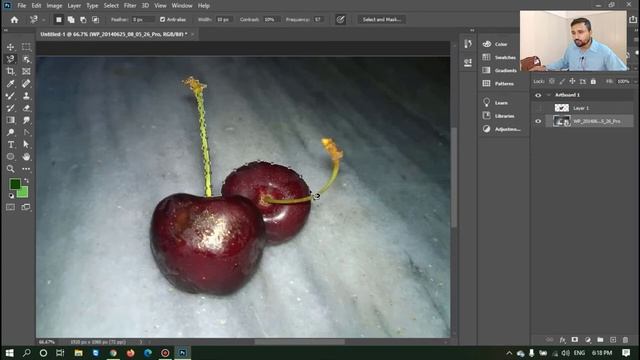The image size is (640, 360).
Task: Select the Rectangular Marquee tool
Action: pos(26,47)
